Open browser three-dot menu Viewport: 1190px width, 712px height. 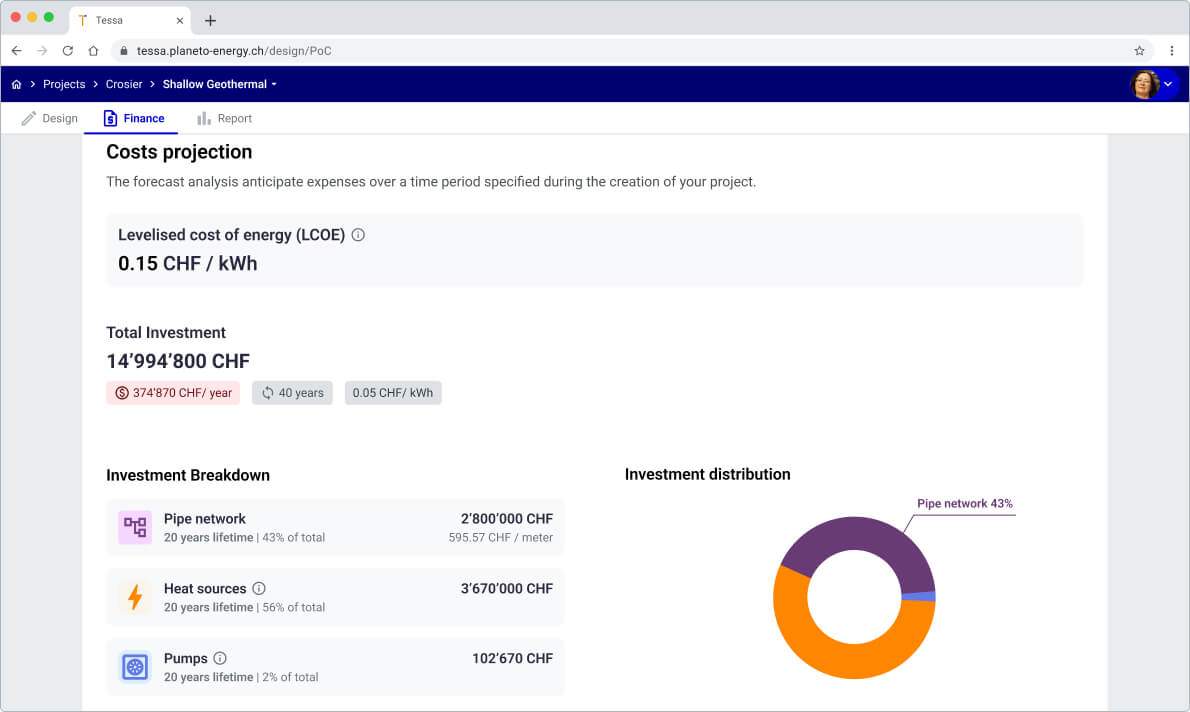pyautogui.click(x=1171, y=51)
